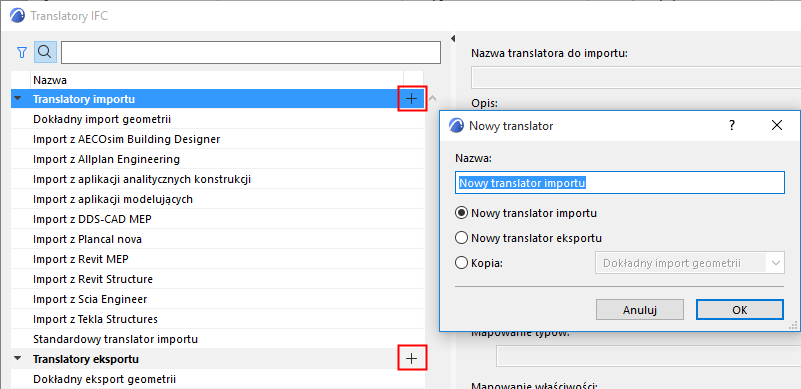Screen dimensions: 801x389
Task: Click the help question mark in Nowy translator
Action: click(x=732, y=125)
